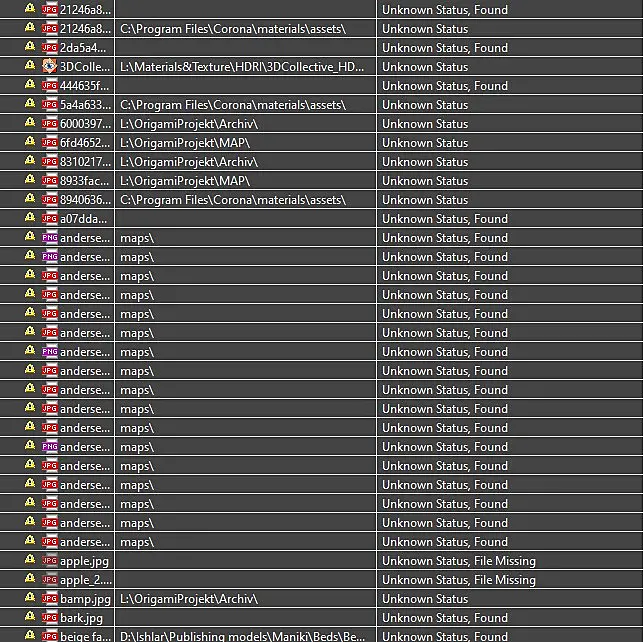The height and width of the screenshot is (642, 644).
Task: Select the file name 8933fac...
Action: click(x=85, y=181)
